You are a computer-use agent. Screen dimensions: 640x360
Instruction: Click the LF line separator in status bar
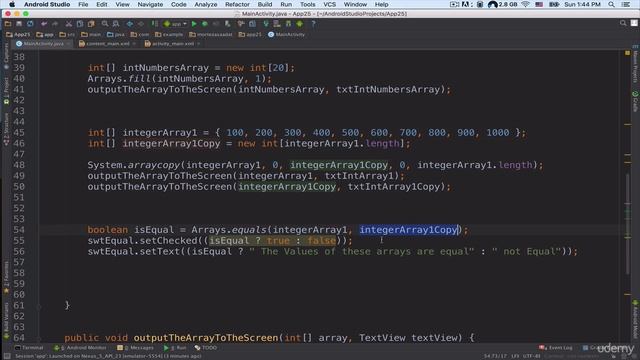pyautogui.click(x=515, y=356)
